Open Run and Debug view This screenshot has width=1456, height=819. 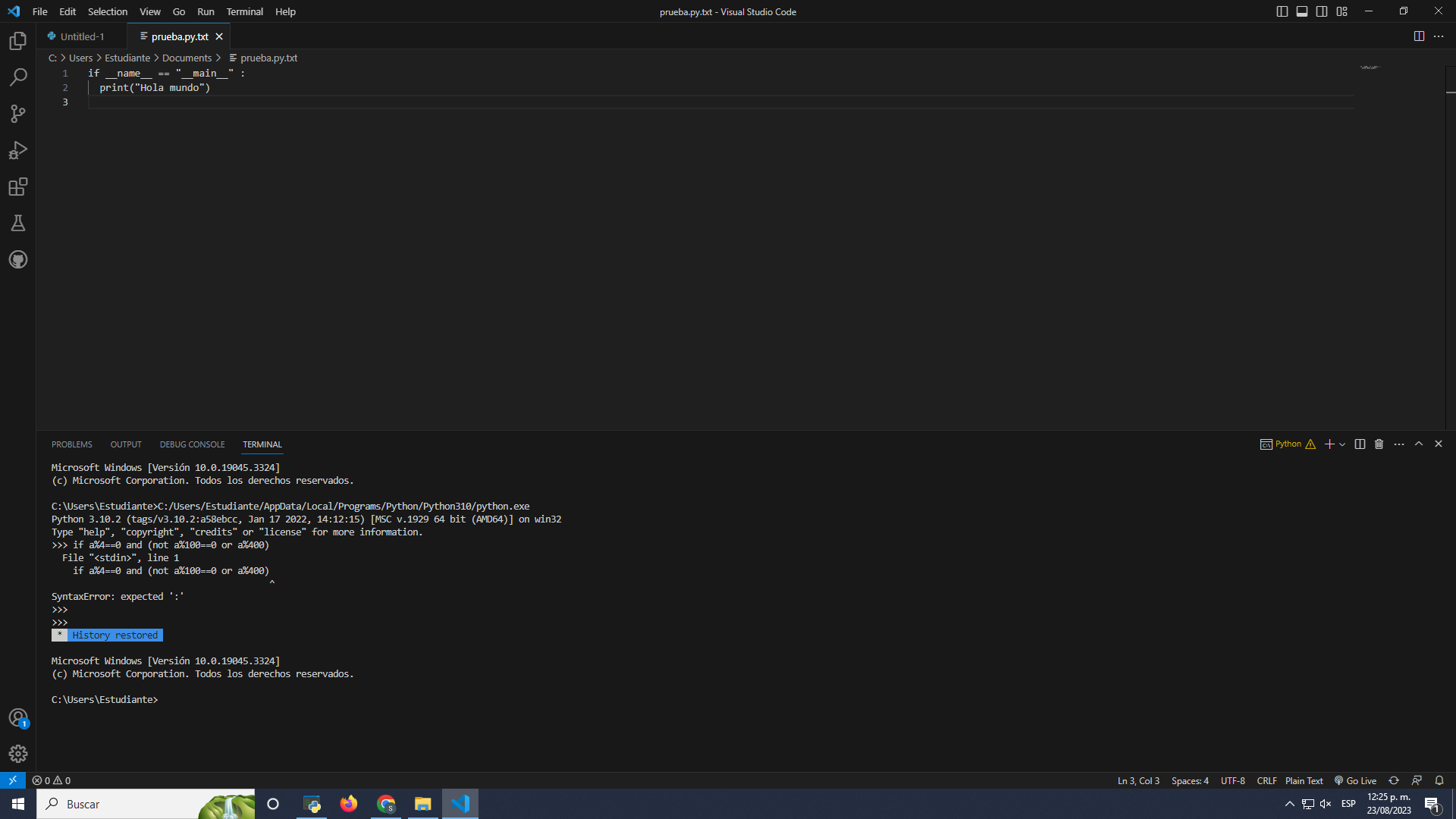pyautogui.click(x=18, y=150)
